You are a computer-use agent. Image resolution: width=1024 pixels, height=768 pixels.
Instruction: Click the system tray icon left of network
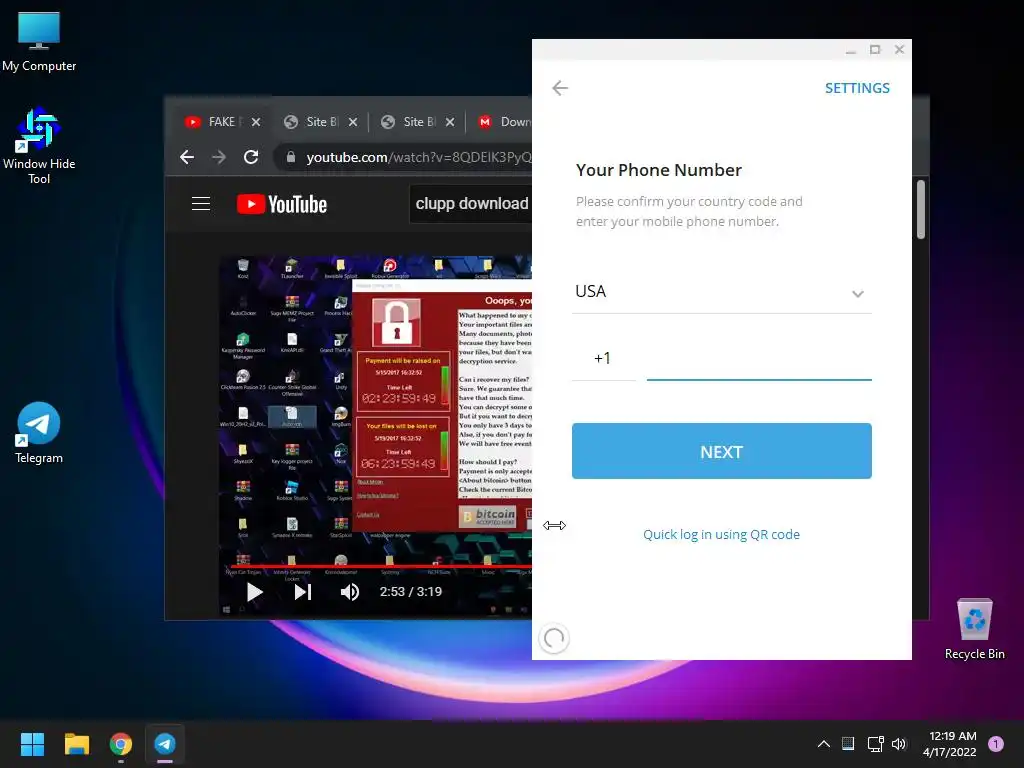pos(848,743)
